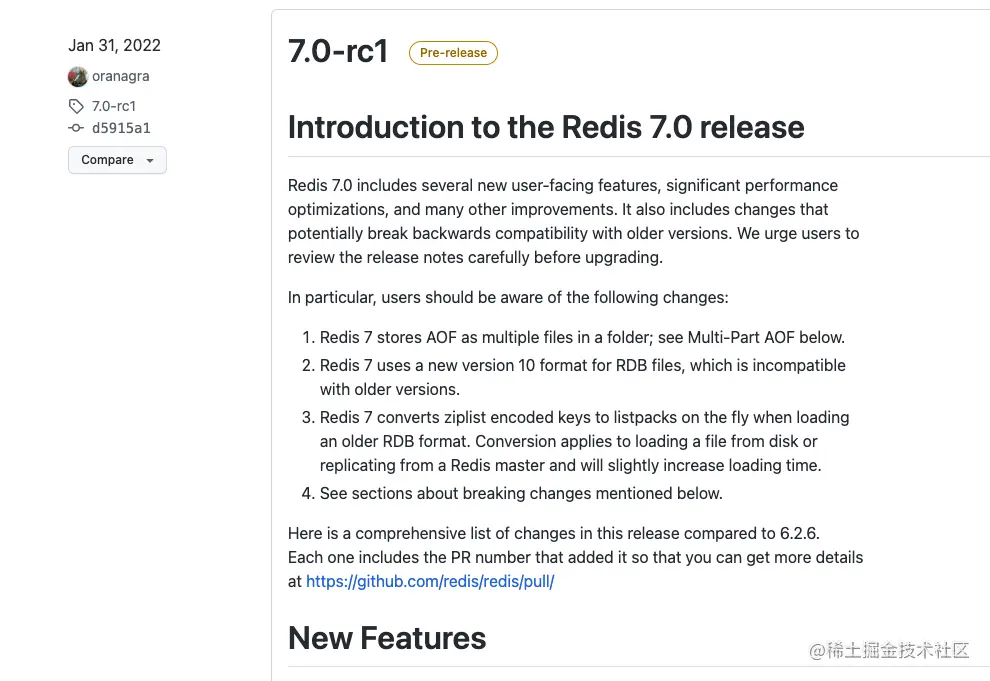Click the tag icon beside 7.0-rc1
The width and height of the screenshot is (990, 681).
tap(77, 106)
